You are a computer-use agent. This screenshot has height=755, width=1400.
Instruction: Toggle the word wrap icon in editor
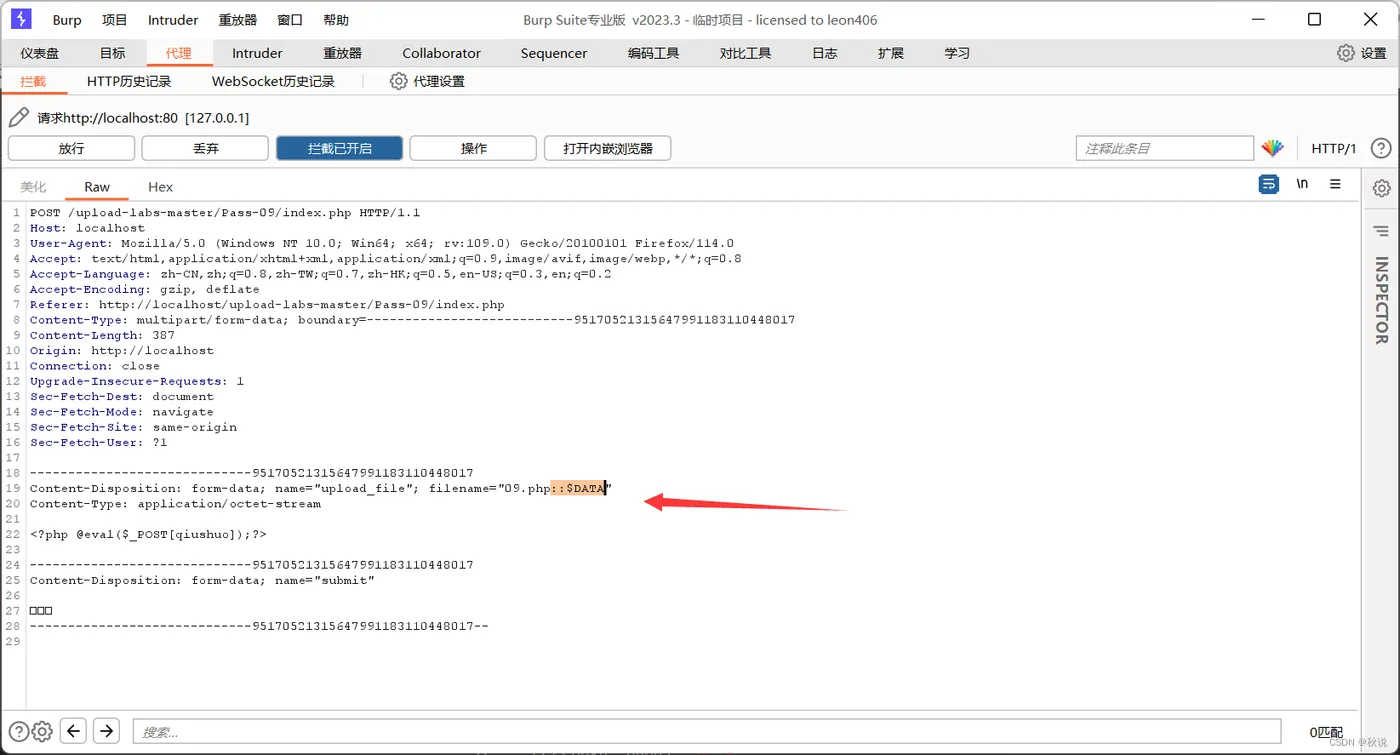(x=1268, y=184)
